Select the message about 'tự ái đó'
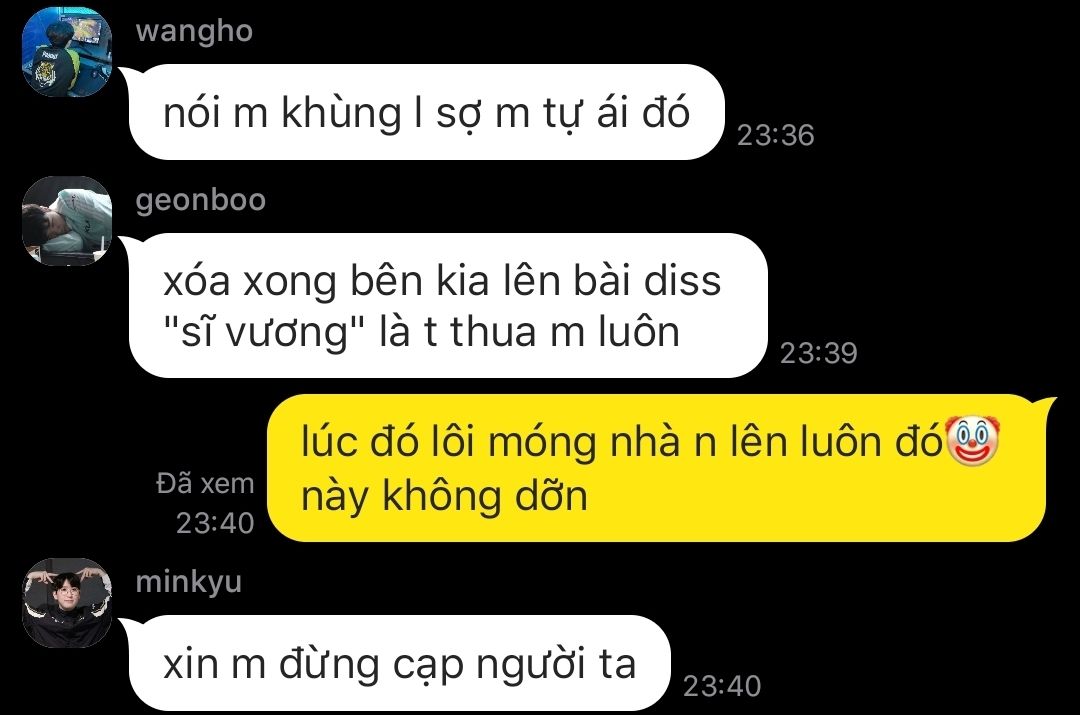1080x715 pixels. click(x=427, y=112)
